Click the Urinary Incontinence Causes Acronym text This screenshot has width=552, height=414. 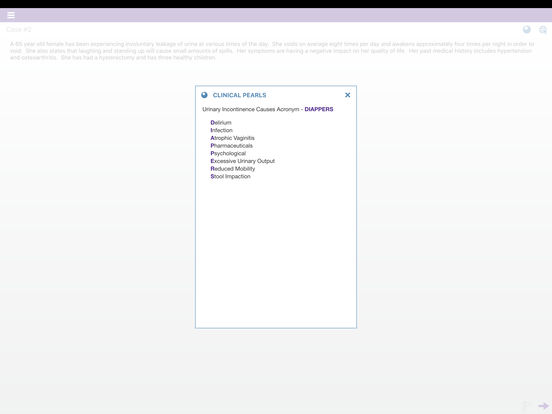click(x=251, y=109)
